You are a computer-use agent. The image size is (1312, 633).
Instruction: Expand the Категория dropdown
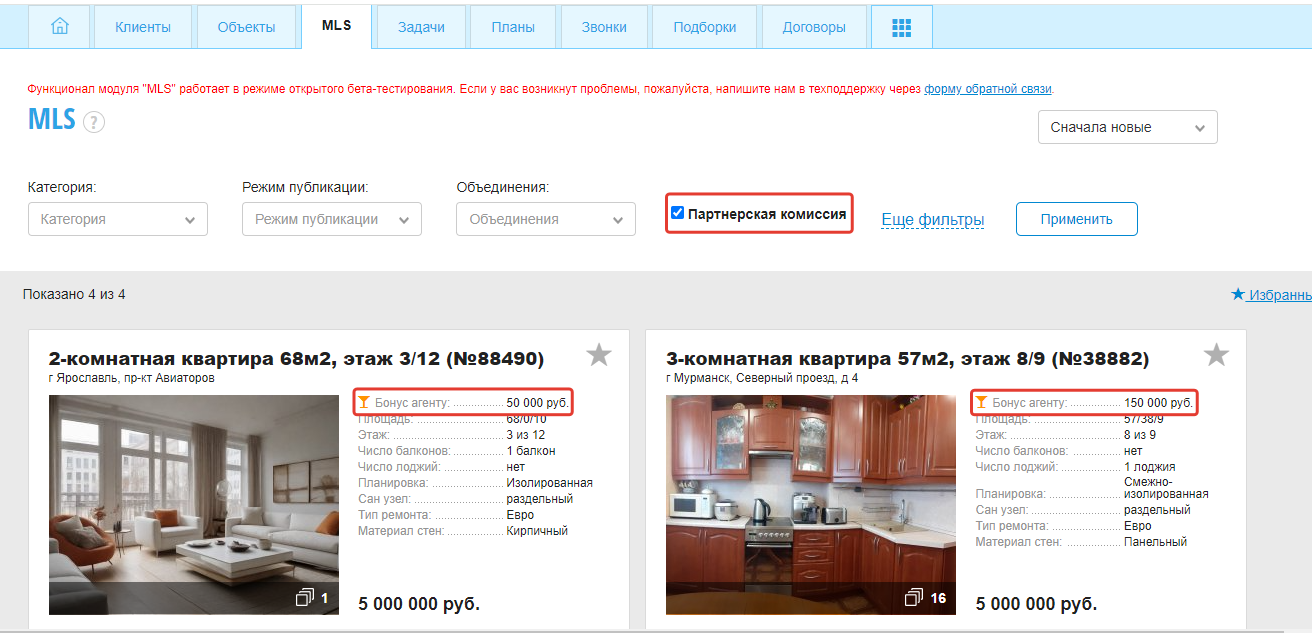point(118,219)
